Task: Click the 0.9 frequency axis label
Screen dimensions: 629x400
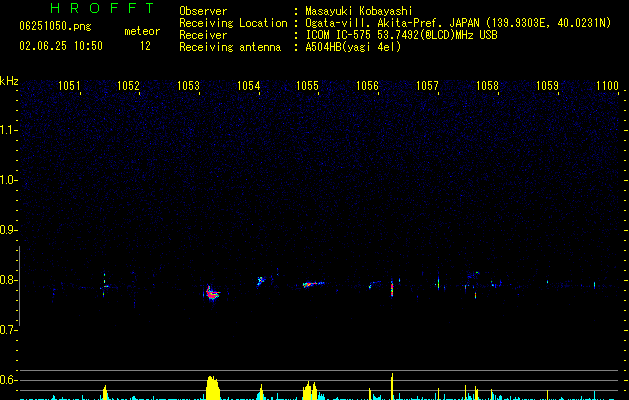Action: click(8, 230)
